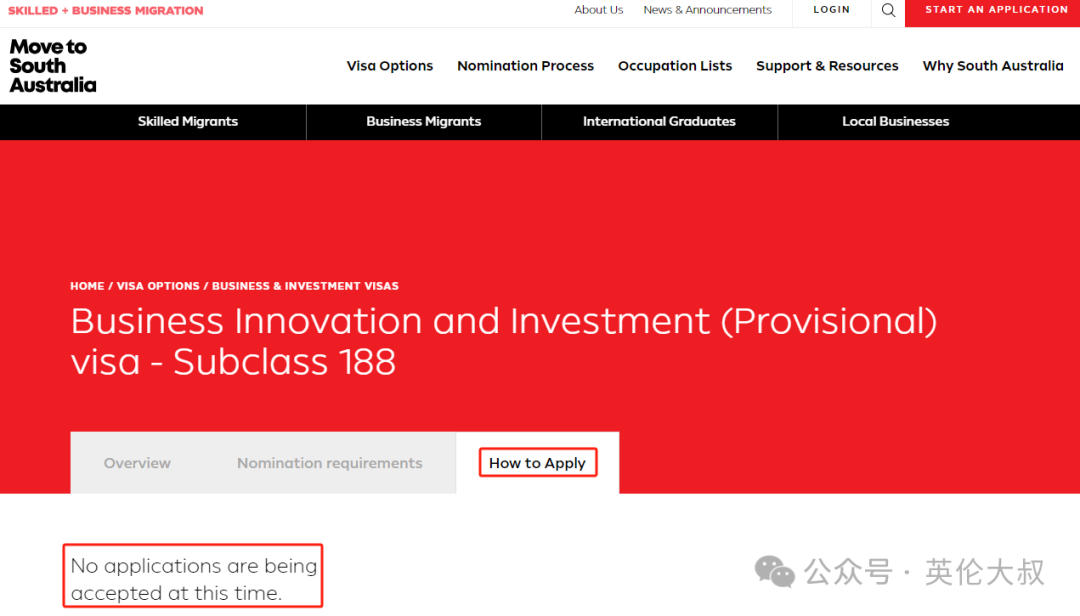
Task: Select the Local Businesses section
Action: pyautogui.click(x=895, y=122)
